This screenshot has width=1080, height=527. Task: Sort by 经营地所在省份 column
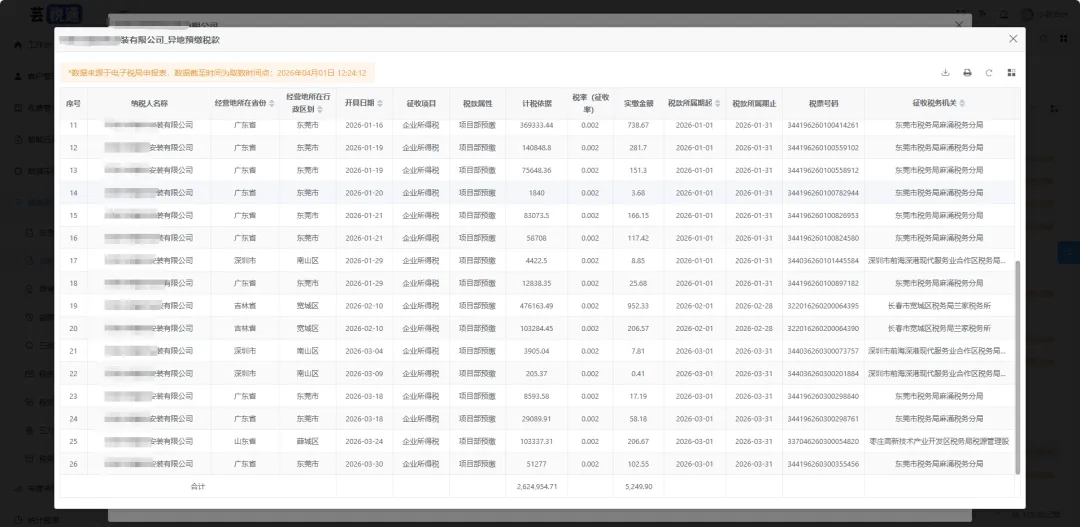click(271, 103)
